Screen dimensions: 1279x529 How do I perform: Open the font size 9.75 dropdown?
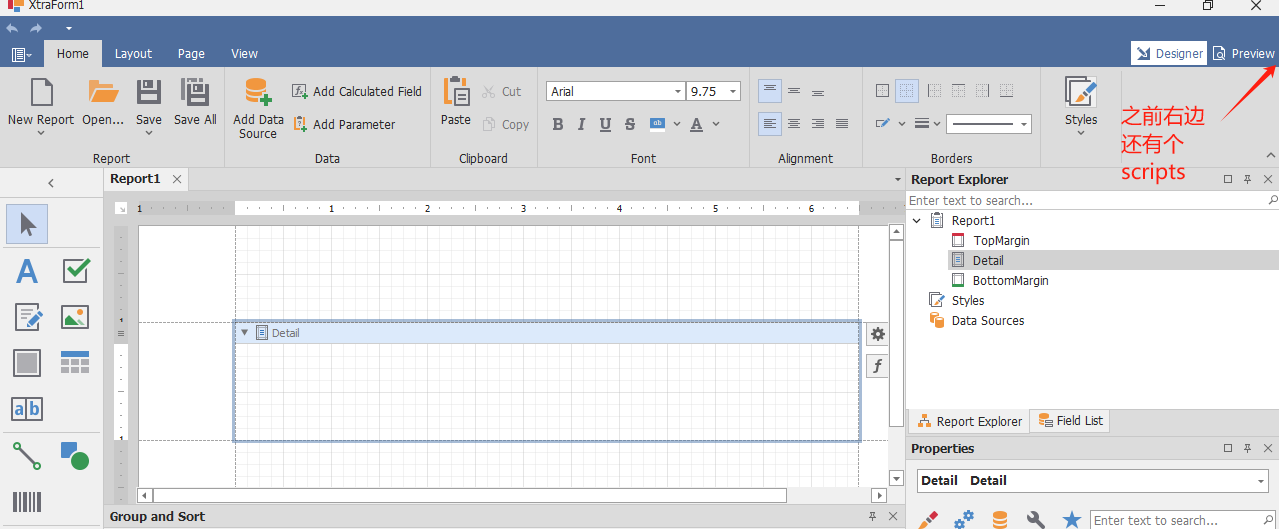733,91
